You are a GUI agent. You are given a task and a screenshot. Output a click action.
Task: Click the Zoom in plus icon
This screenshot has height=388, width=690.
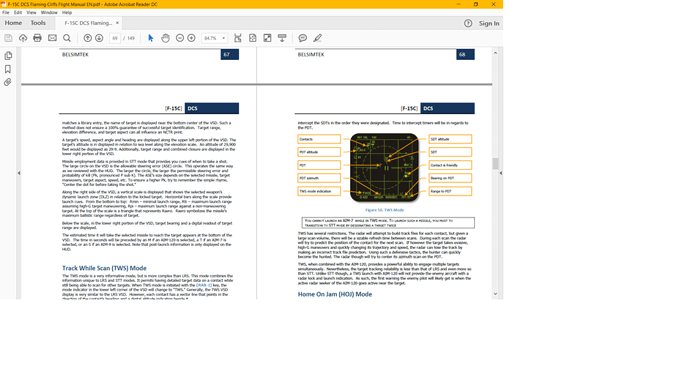[x=191, y=38]
